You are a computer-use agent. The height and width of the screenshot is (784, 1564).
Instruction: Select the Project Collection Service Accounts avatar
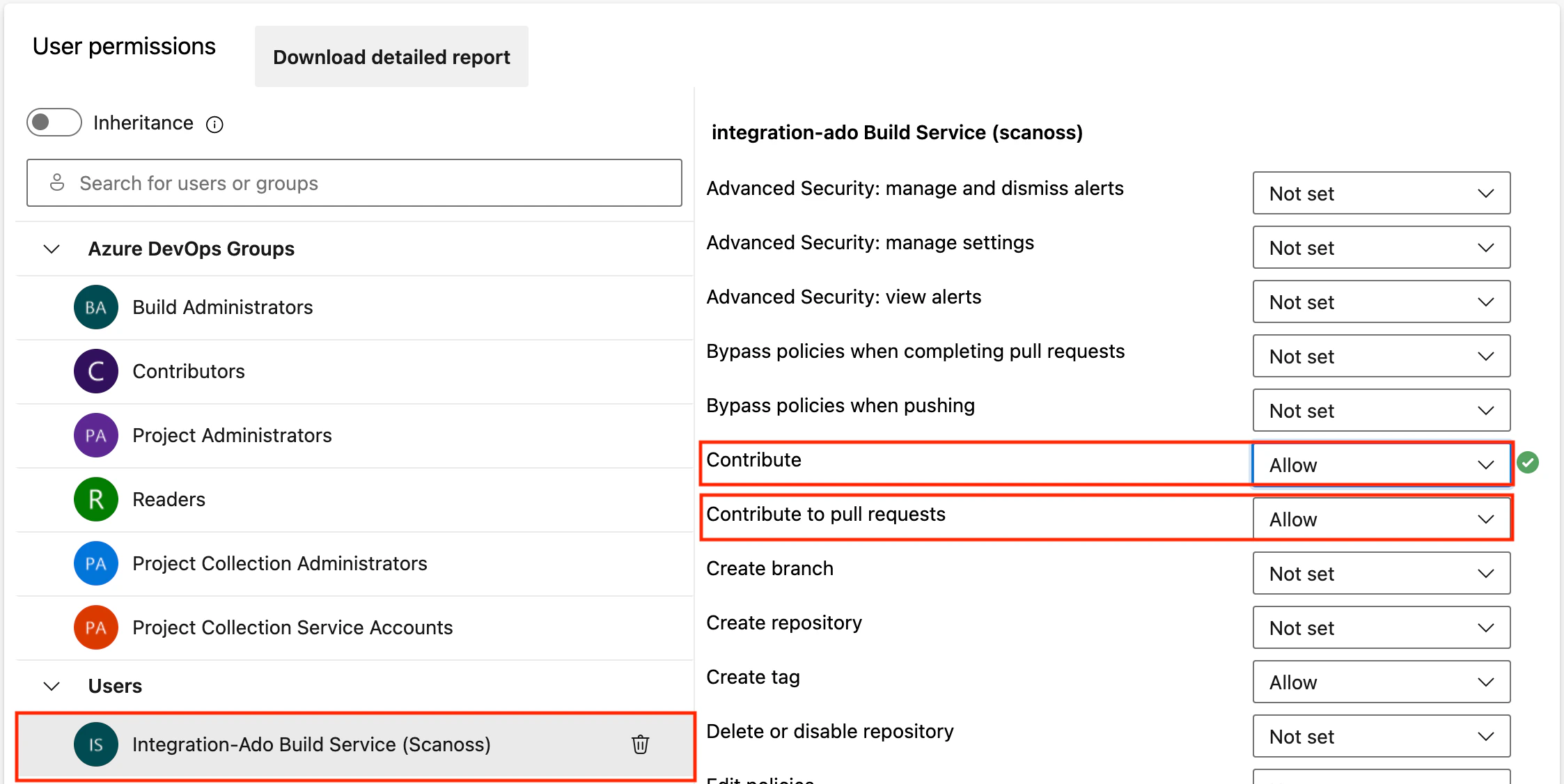click(95, 627)
